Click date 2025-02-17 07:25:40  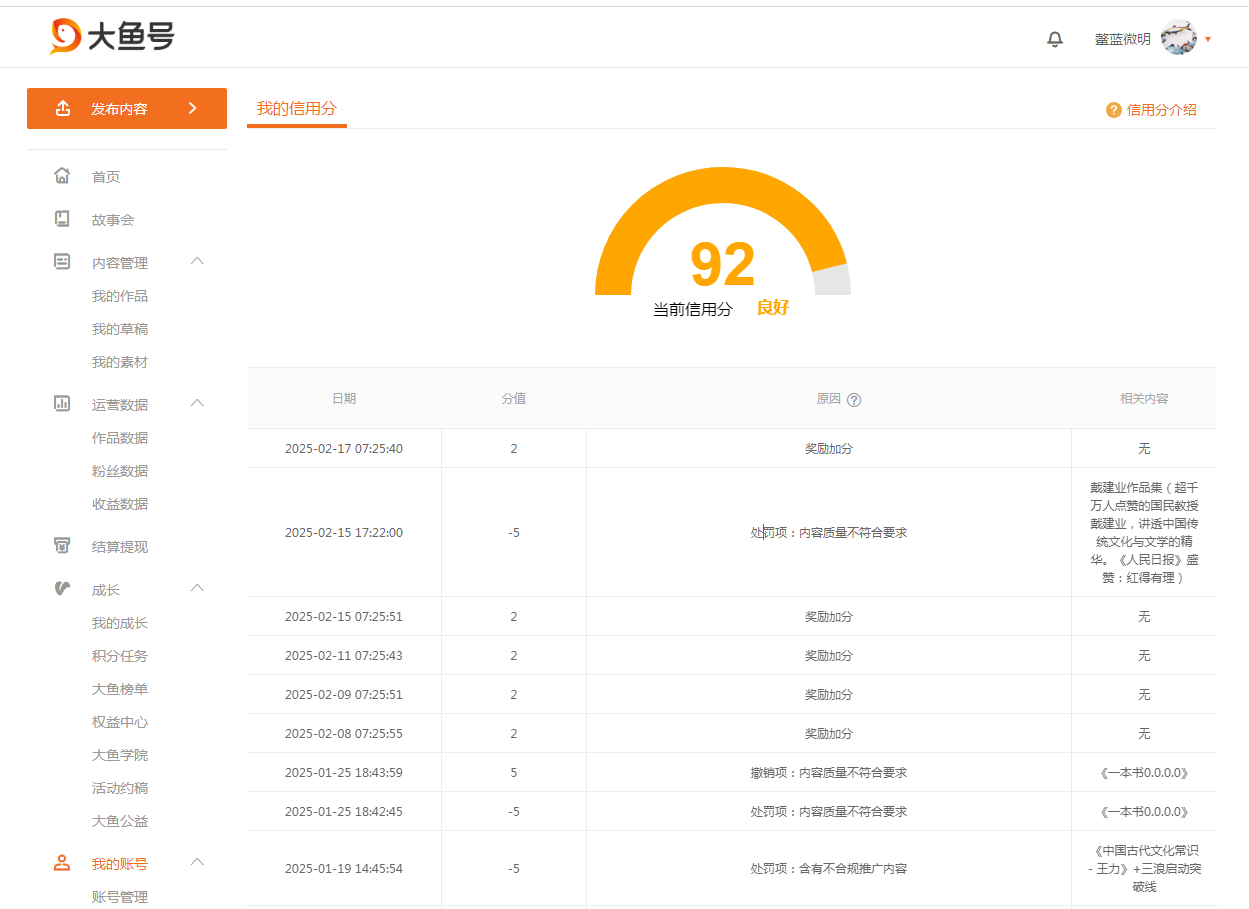[344, 449]
